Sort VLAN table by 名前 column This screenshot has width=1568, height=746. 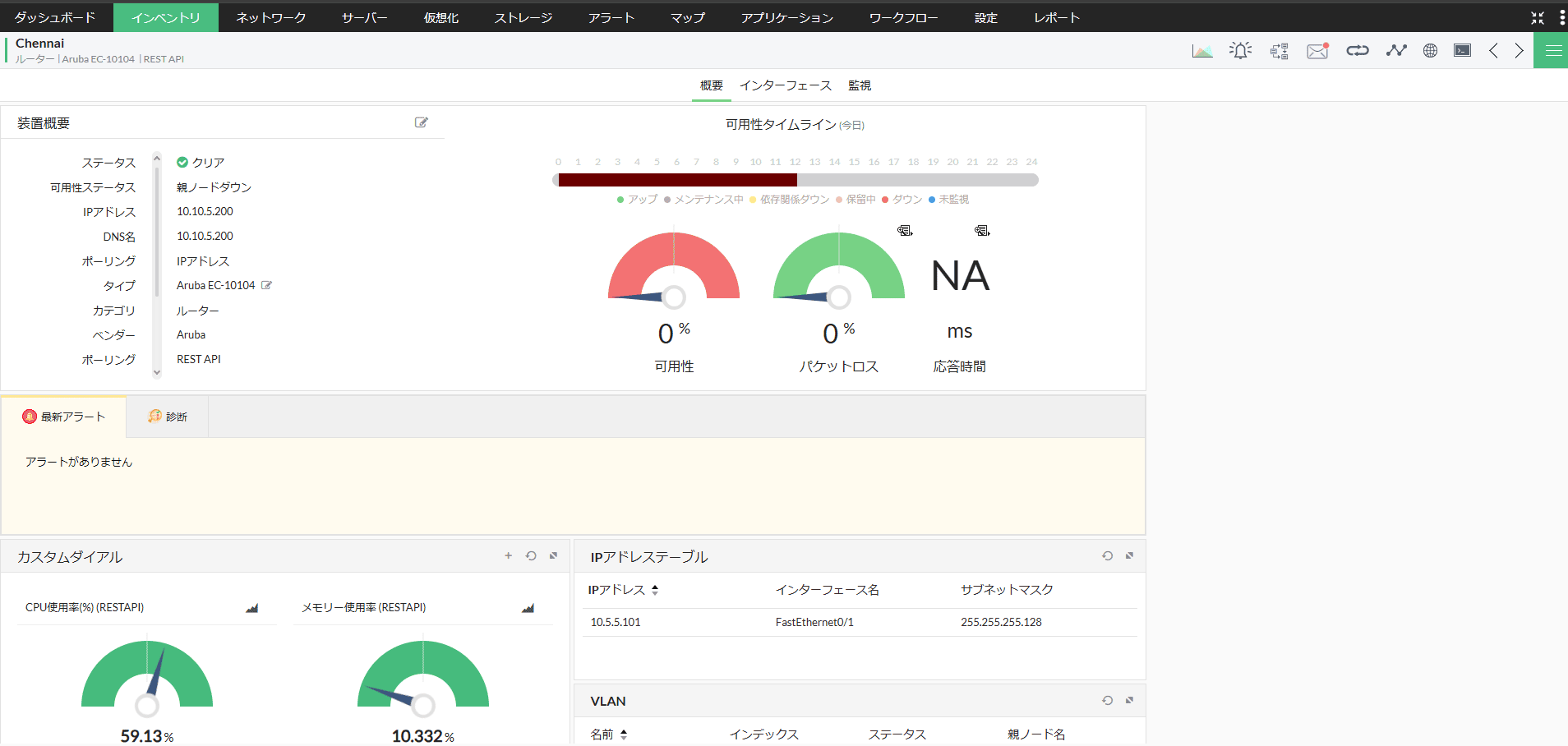624,734
